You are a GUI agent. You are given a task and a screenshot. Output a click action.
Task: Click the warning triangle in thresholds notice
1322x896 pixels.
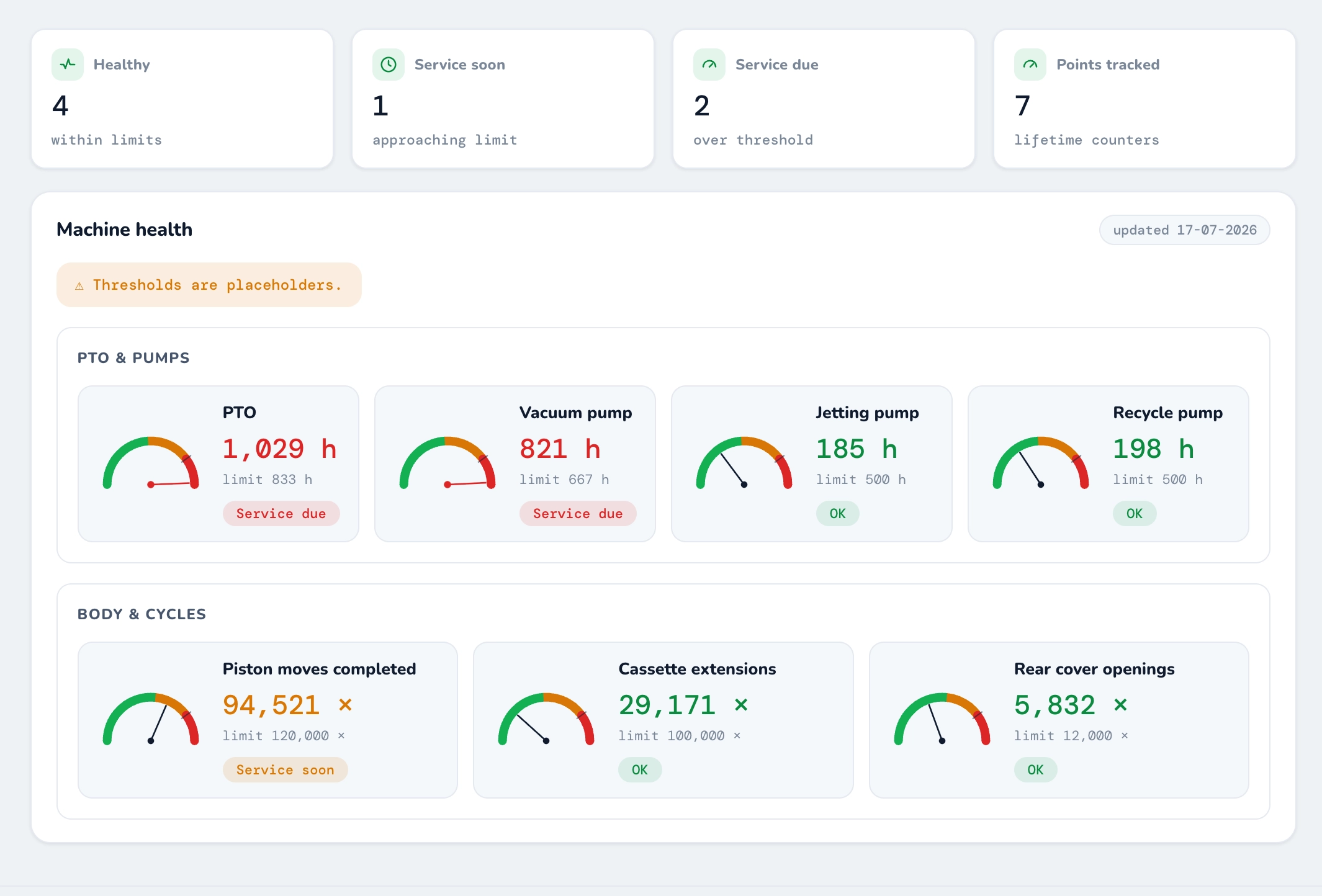79,285
